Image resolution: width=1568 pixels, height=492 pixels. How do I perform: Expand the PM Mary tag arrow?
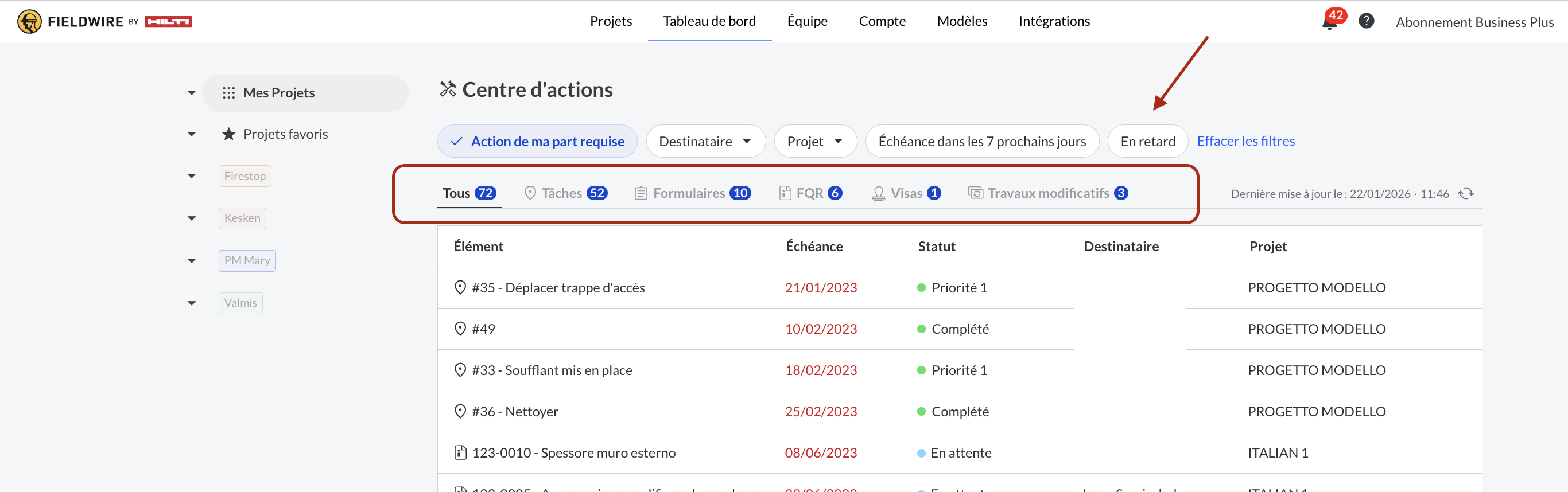coord(192,261)
